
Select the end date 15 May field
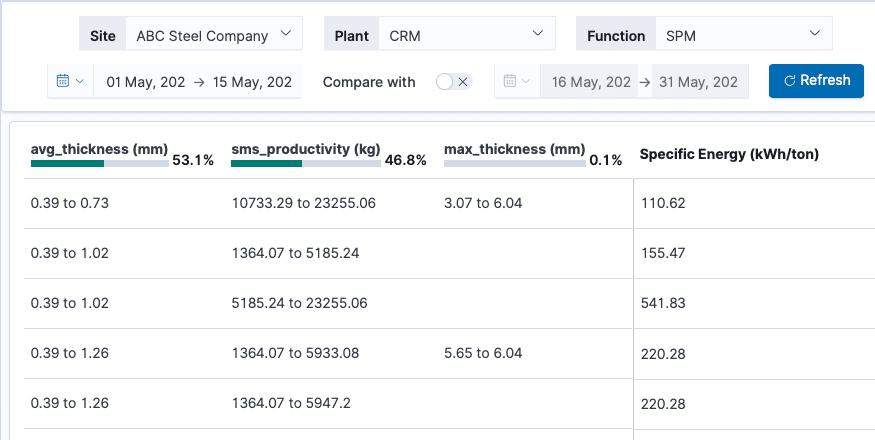[x=252, y=82]
